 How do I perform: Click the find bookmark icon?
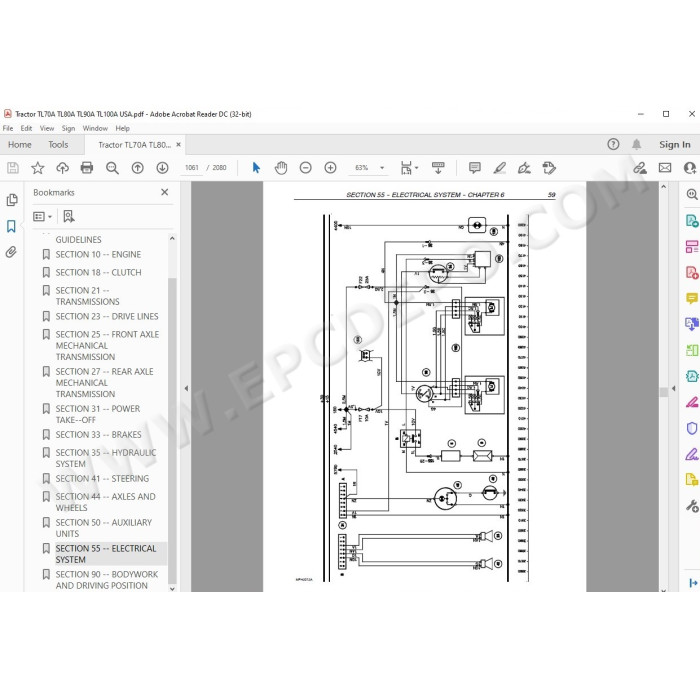pyautogui.click(x=69, y=217)
